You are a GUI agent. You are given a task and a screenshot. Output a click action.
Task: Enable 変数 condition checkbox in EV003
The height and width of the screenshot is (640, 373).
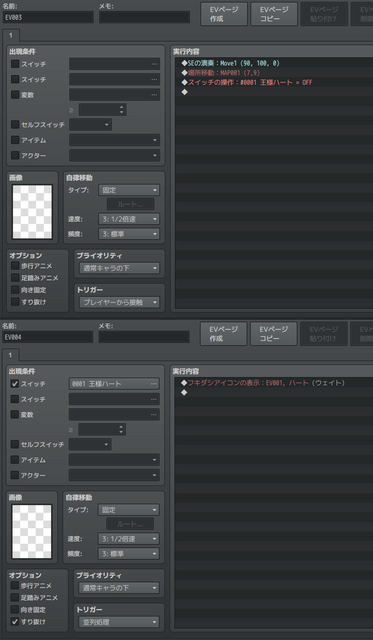pos(15,95)
